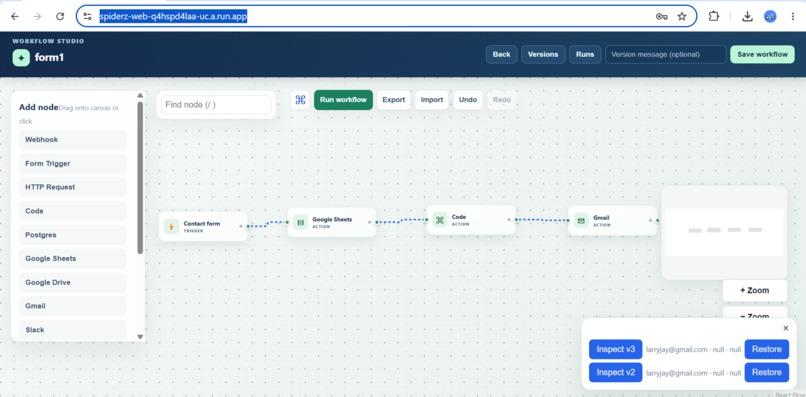Focus the Find node search box
Screen dimensions: 806x397
pos(216,104)
